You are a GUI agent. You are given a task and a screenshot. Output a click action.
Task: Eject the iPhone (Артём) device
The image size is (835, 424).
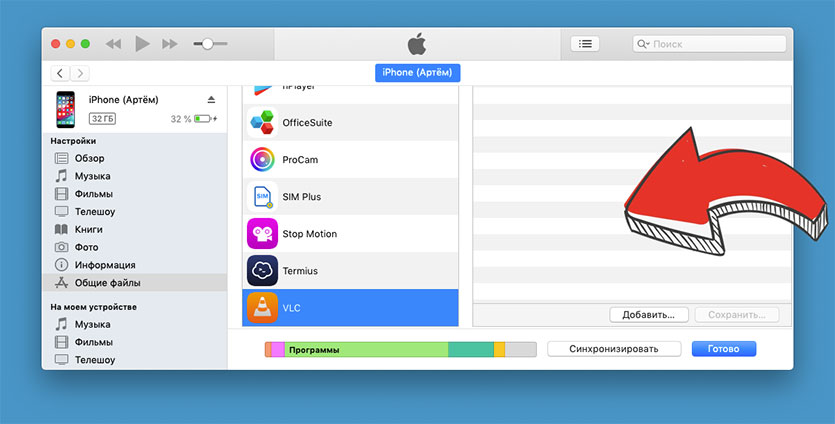[211, 100]
